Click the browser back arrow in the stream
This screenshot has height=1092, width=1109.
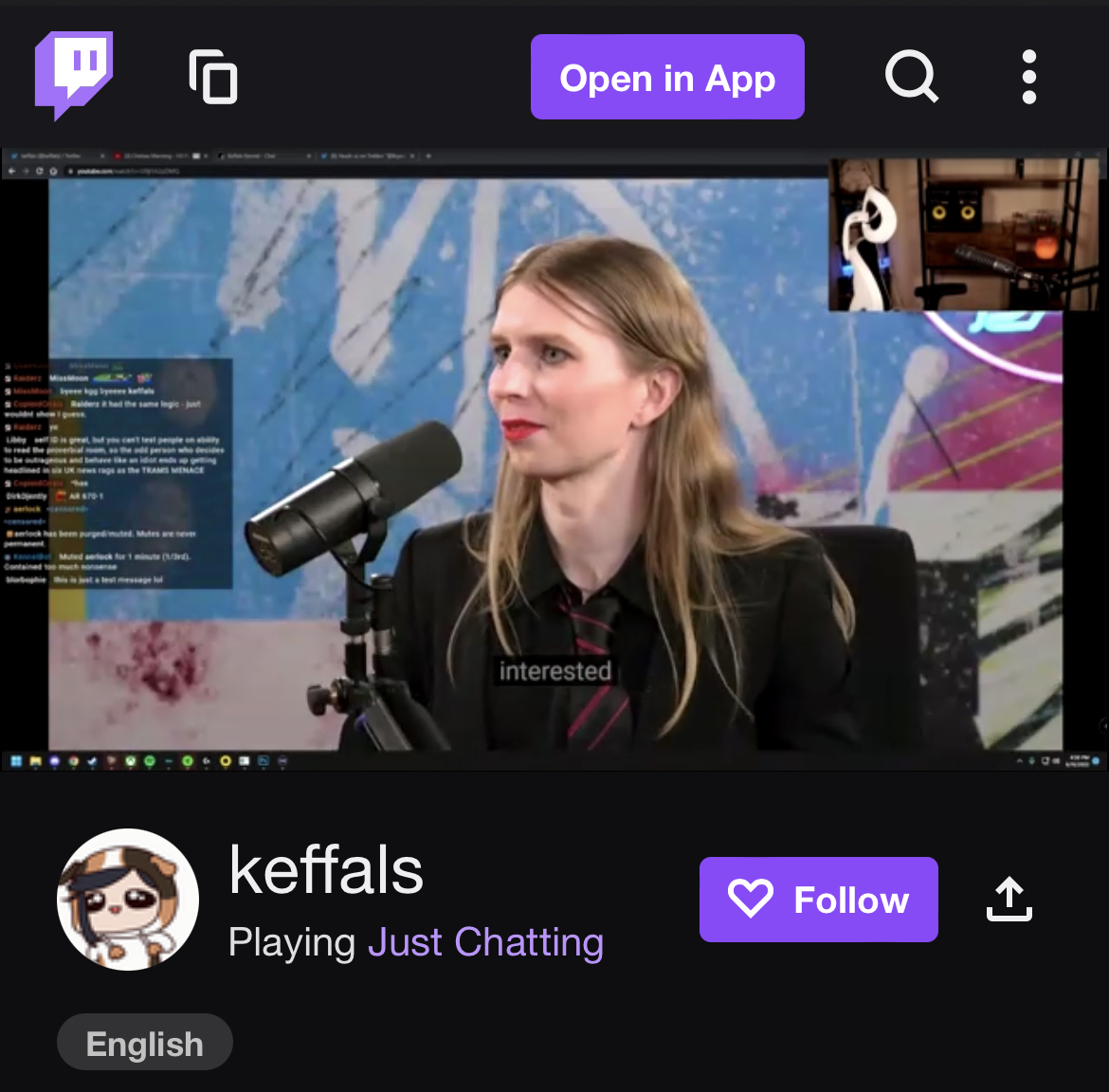tap(11, 172)
